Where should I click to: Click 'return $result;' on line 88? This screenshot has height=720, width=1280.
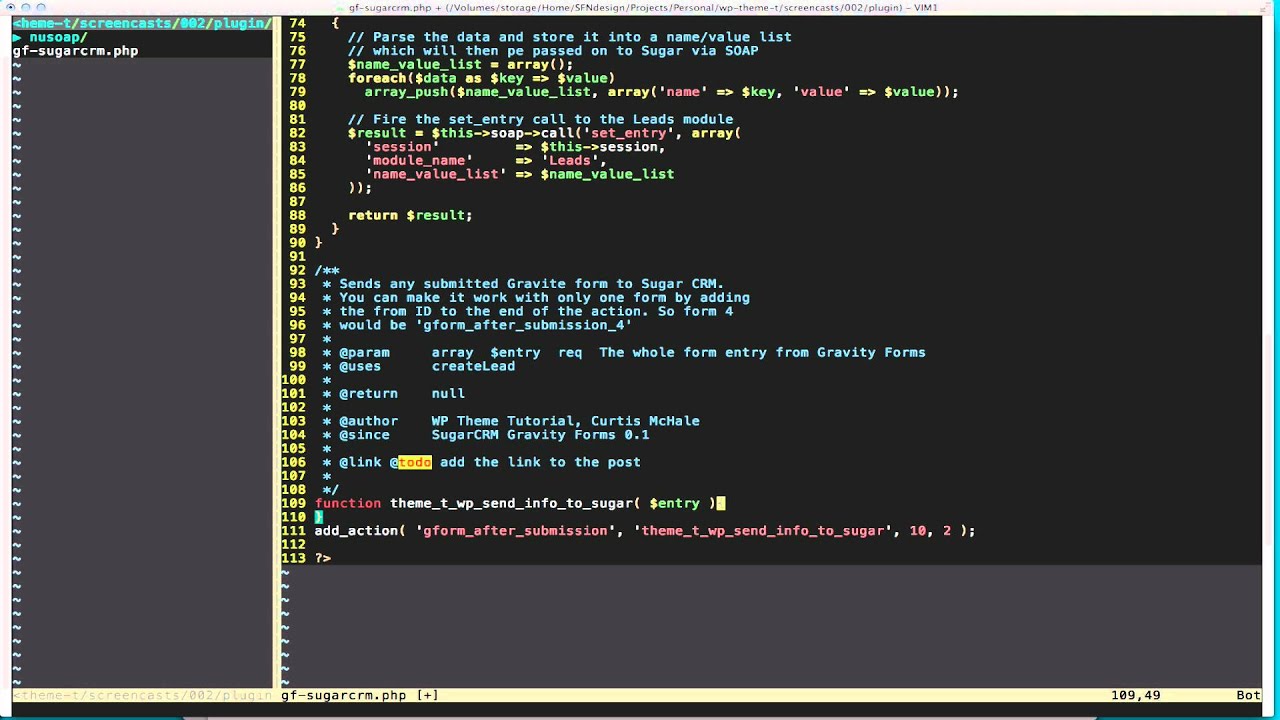click(x=410, y=215)
